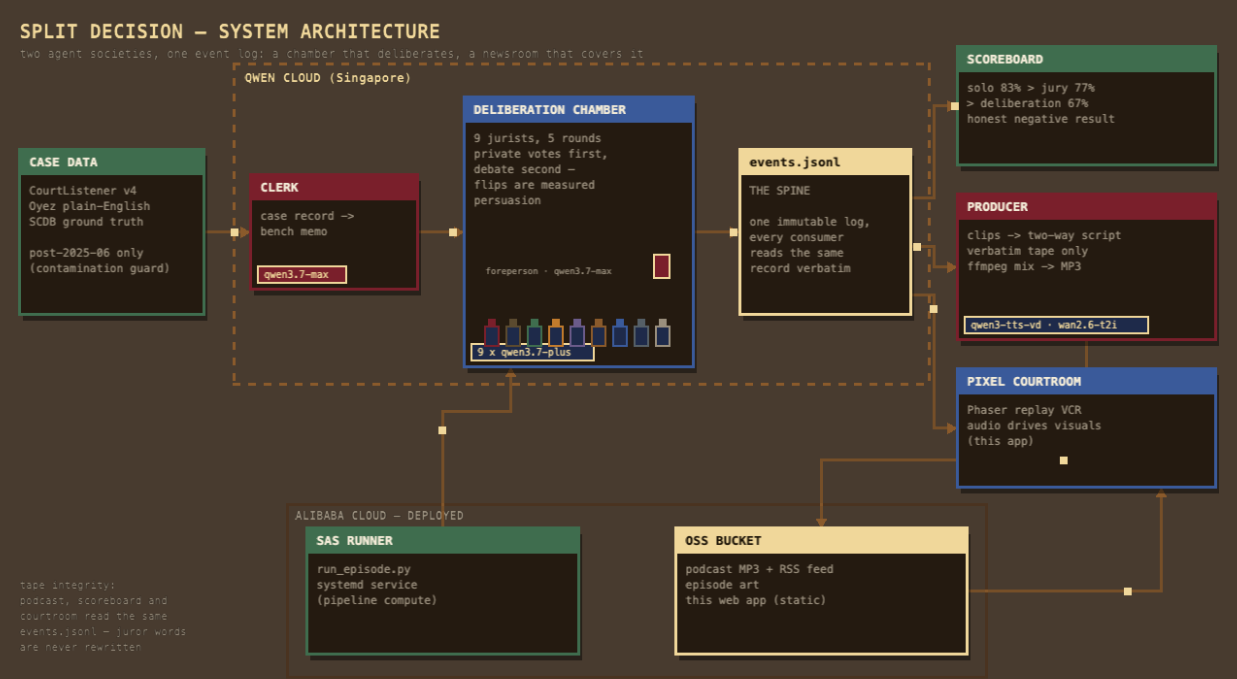
Task: Click the 9 x qwen3.7-plus badge
Action: (533, 352)
